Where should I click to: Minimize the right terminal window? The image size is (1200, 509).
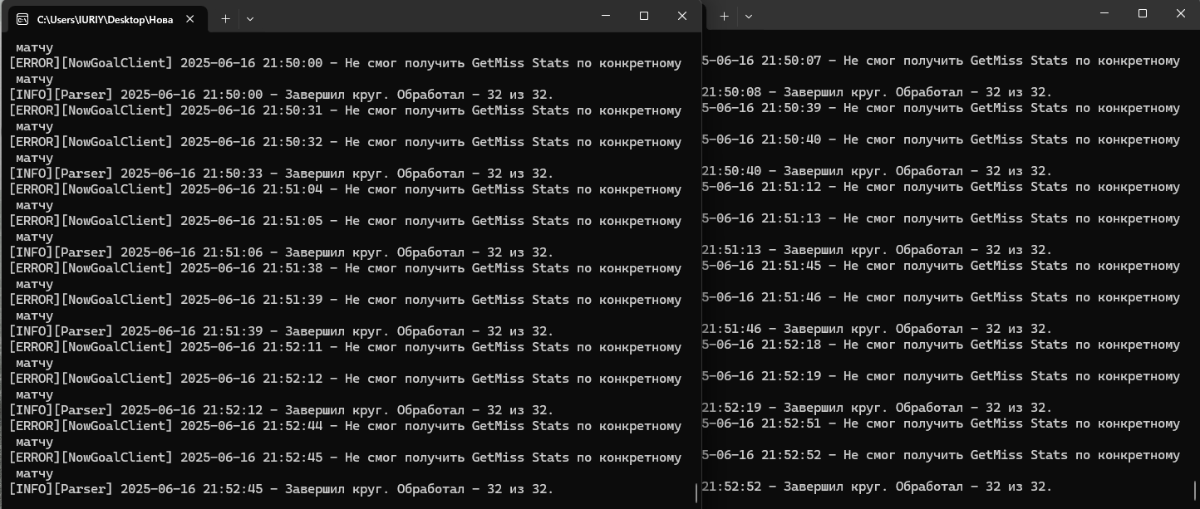1103,14
